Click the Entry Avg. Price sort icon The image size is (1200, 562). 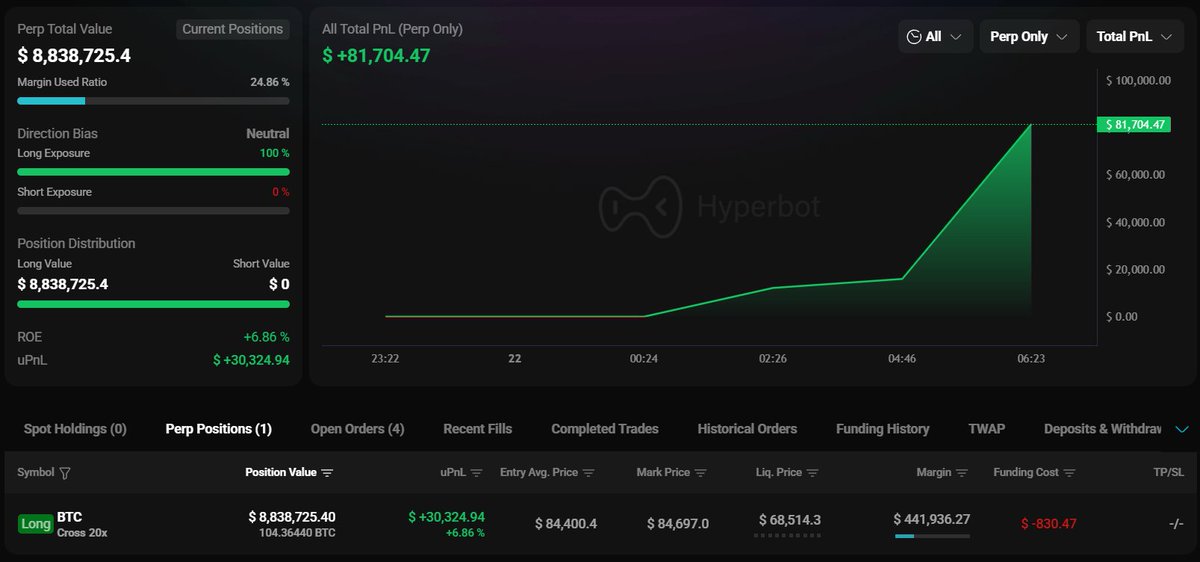point(589,473)
